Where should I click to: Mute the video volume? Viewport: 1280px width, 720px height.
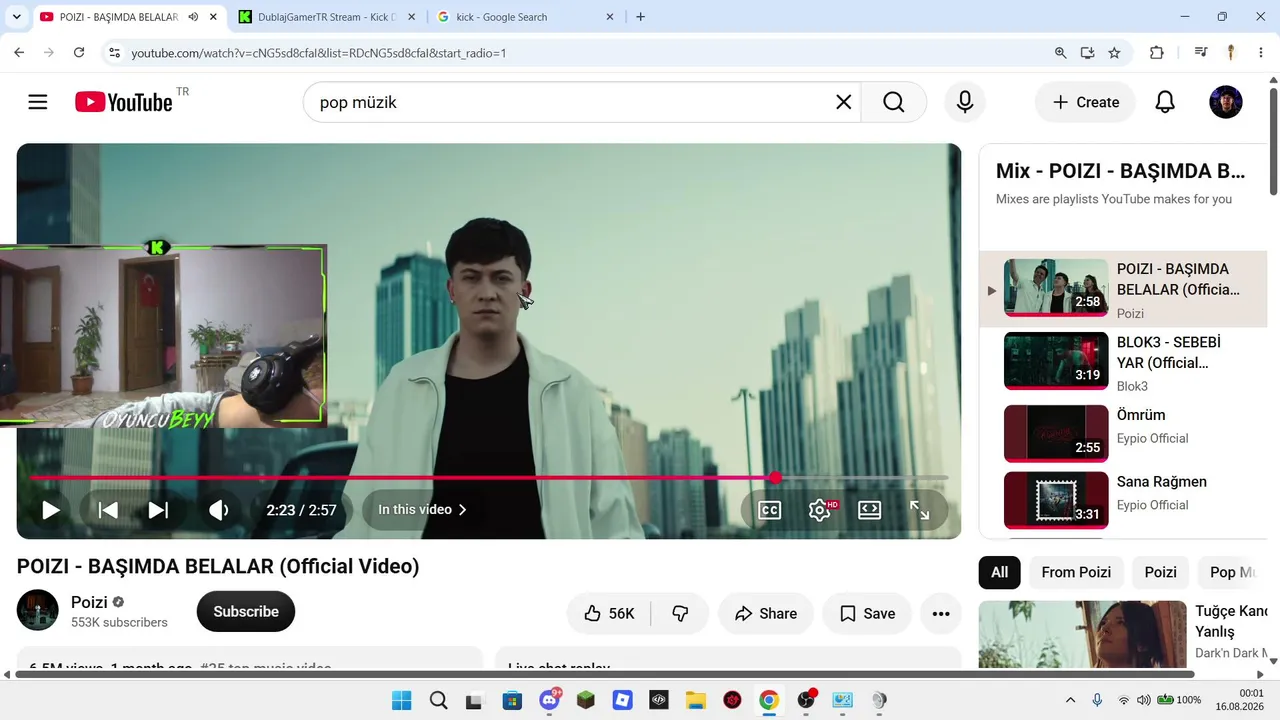click(x=219, y=510)
